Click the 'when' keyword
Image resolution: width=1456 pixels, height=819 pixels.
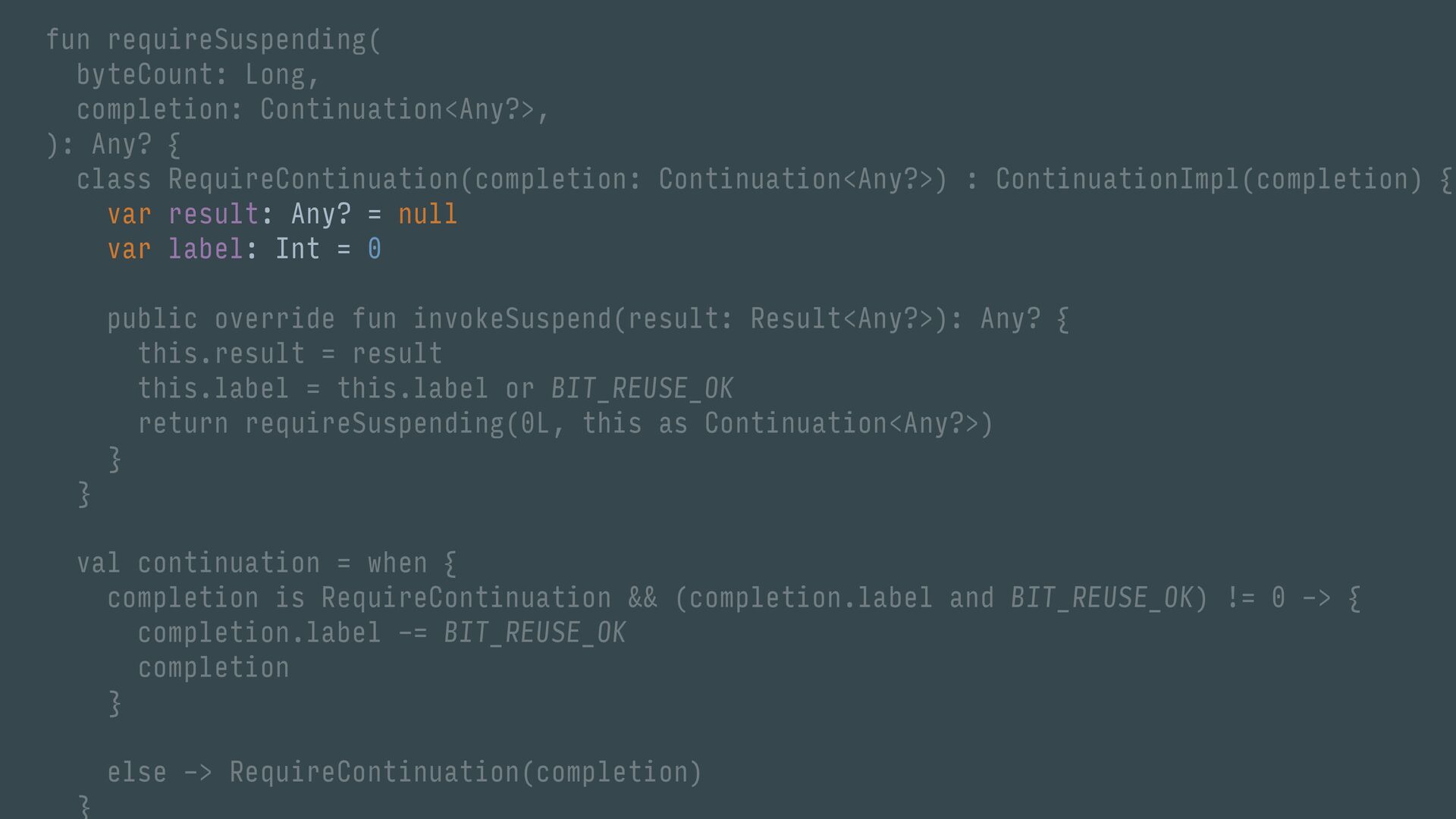398,563
